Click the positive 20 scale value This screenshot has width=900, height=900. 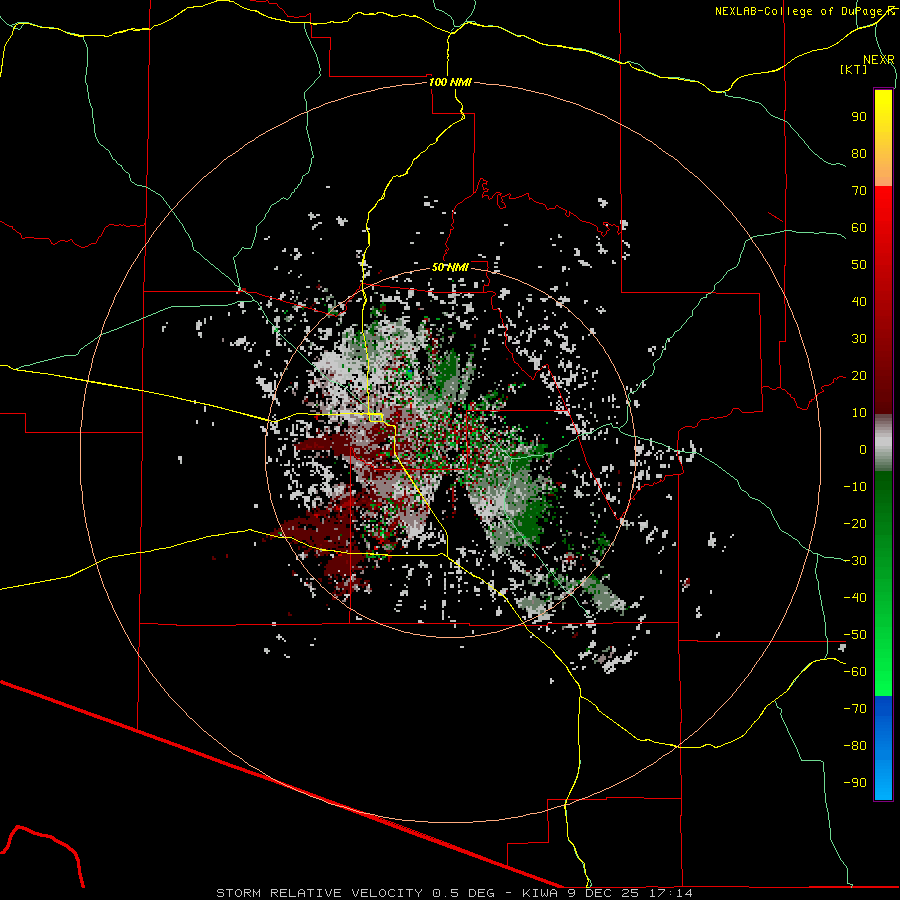click(x=859, y=375)
